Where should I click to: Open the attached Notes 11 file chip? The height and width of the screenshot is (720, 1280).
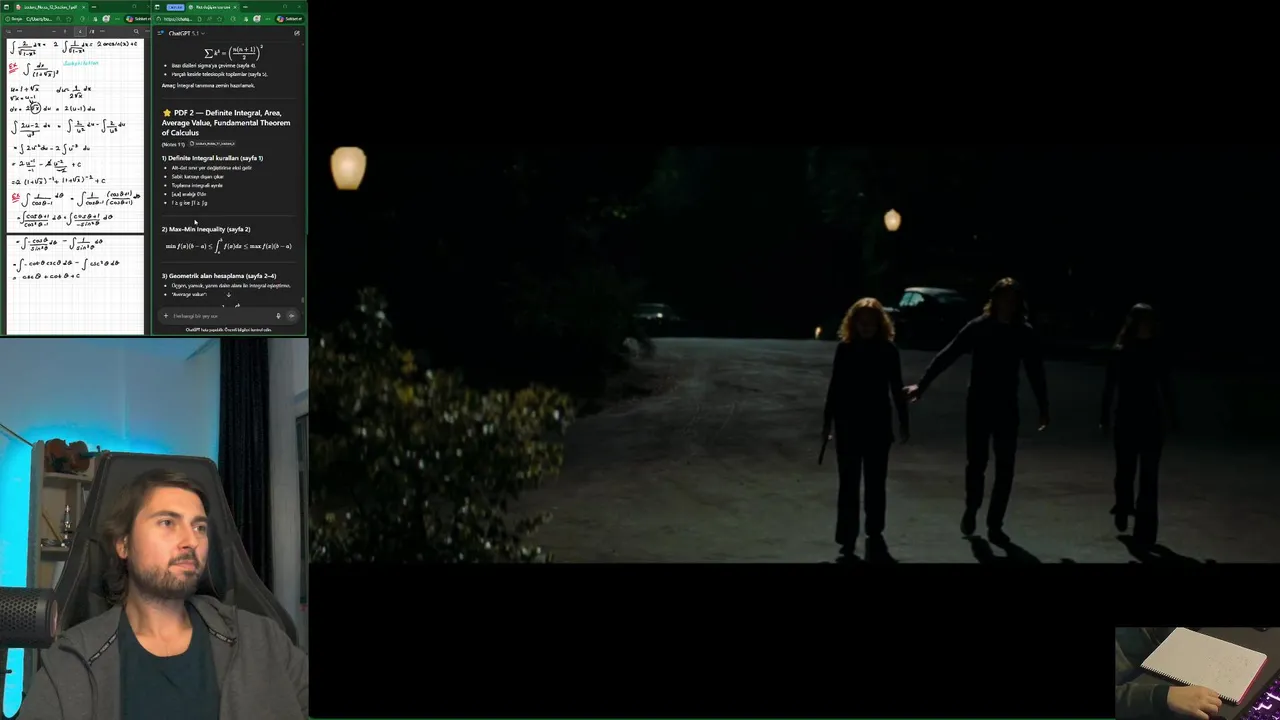[x=212, y=144]
